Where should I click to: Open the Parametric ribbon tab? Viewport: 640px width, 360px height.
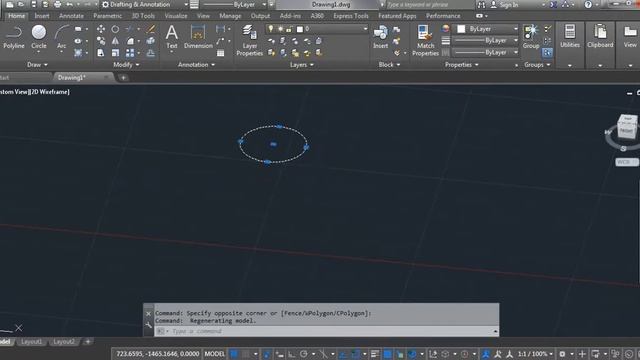(107, 16)
